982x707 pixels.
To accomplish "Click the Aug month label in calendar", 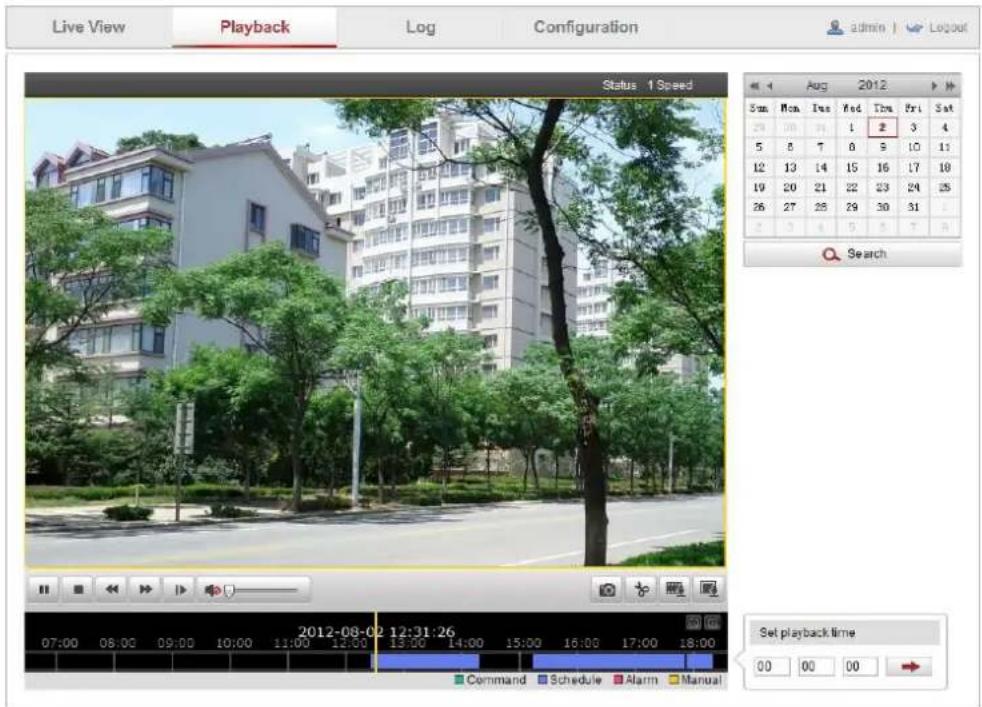I will [817, 85].
